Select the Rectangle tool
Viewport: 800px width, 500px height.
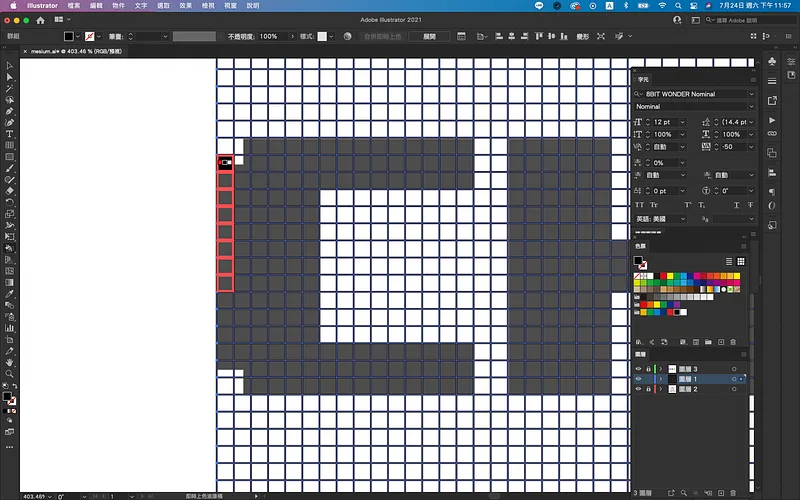click(x=9, y=157)
